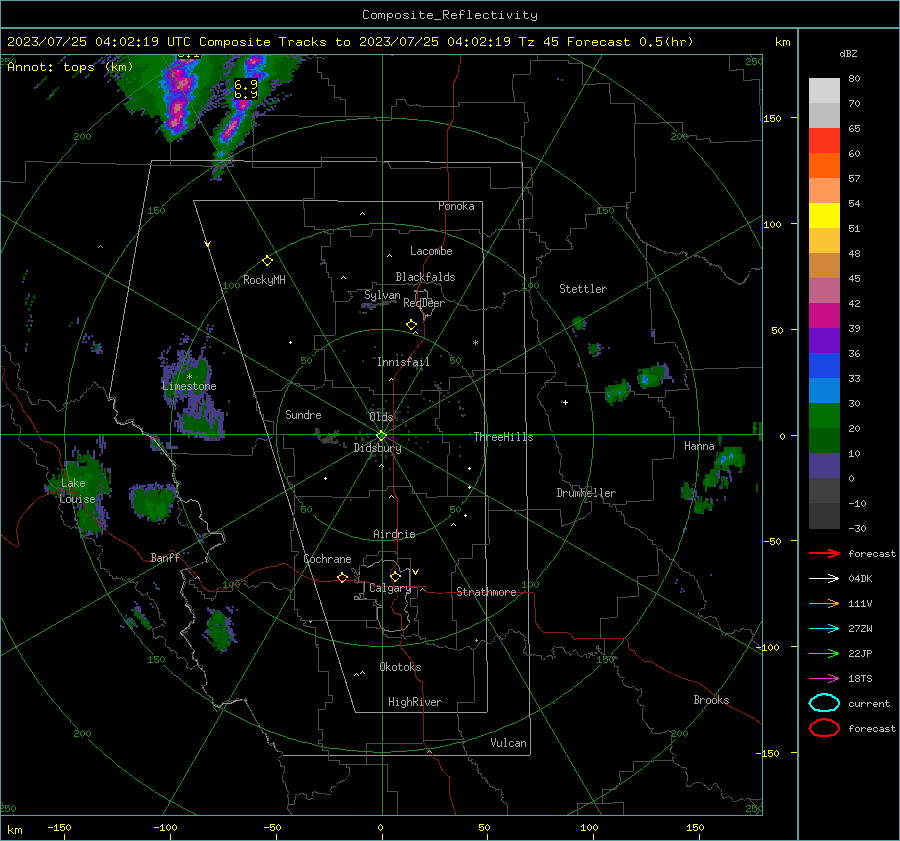Click the Lake Louise label
Screen dimensions: 900x841
[77, 491]
